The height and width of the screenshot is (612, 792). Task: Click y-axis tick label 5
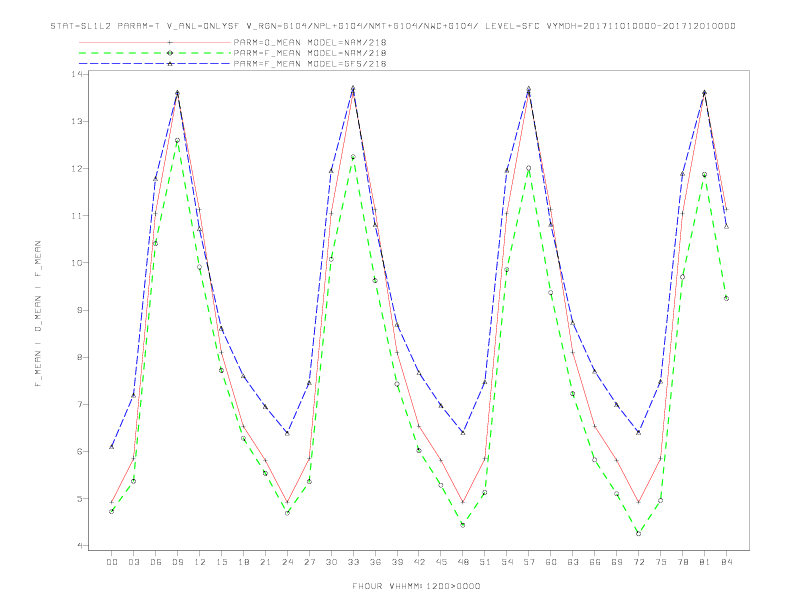click(x=80, y=499)
